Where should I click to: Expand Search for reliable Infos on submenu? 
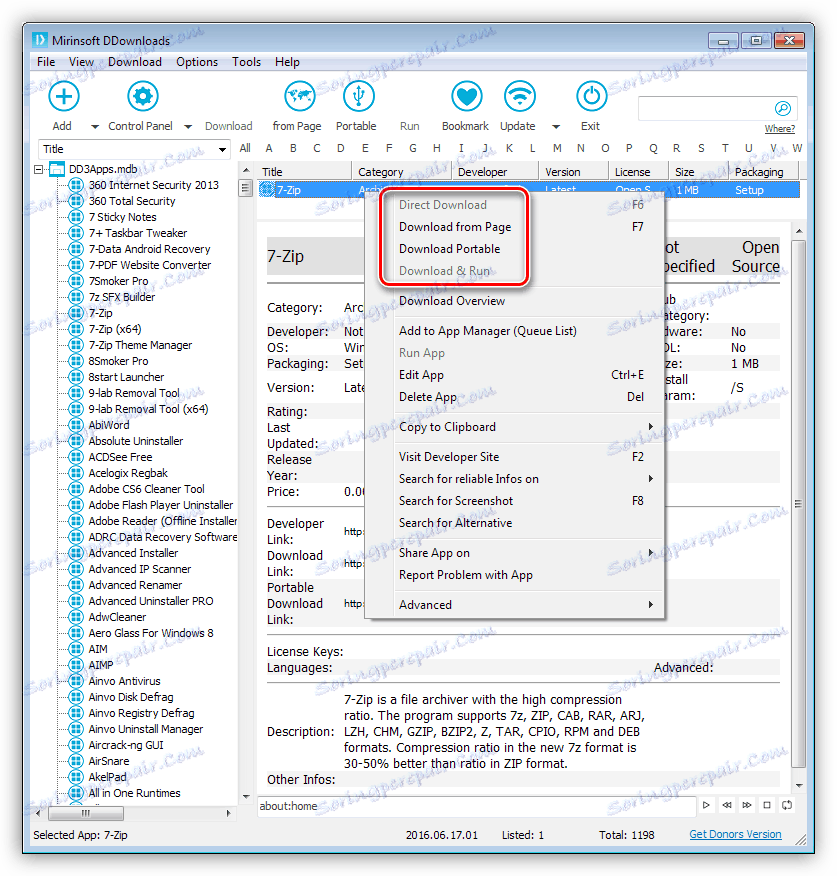click(x=651, y=479)
